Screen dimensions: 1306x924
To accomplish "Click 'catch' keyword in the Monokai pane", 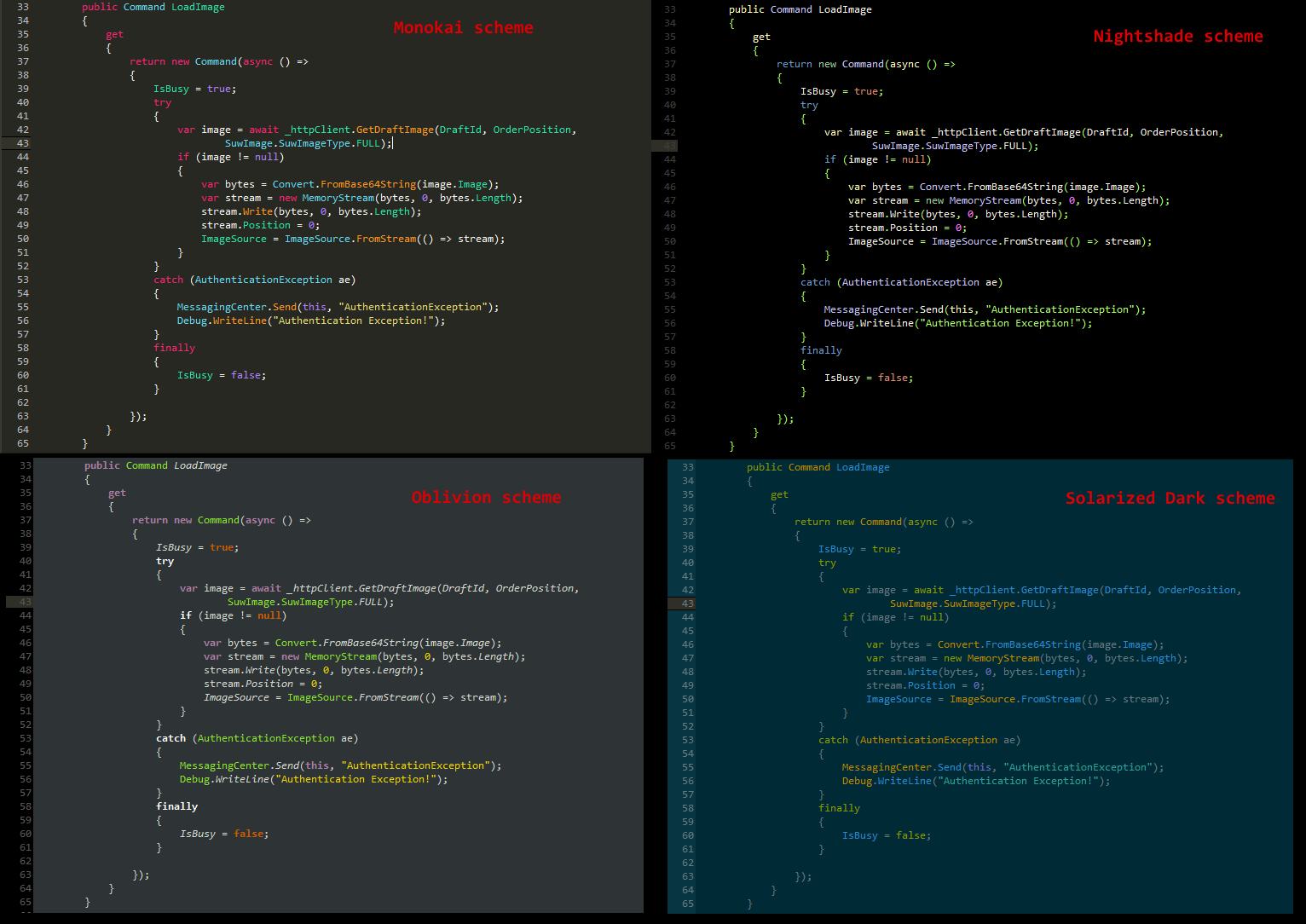I will 168,280.
